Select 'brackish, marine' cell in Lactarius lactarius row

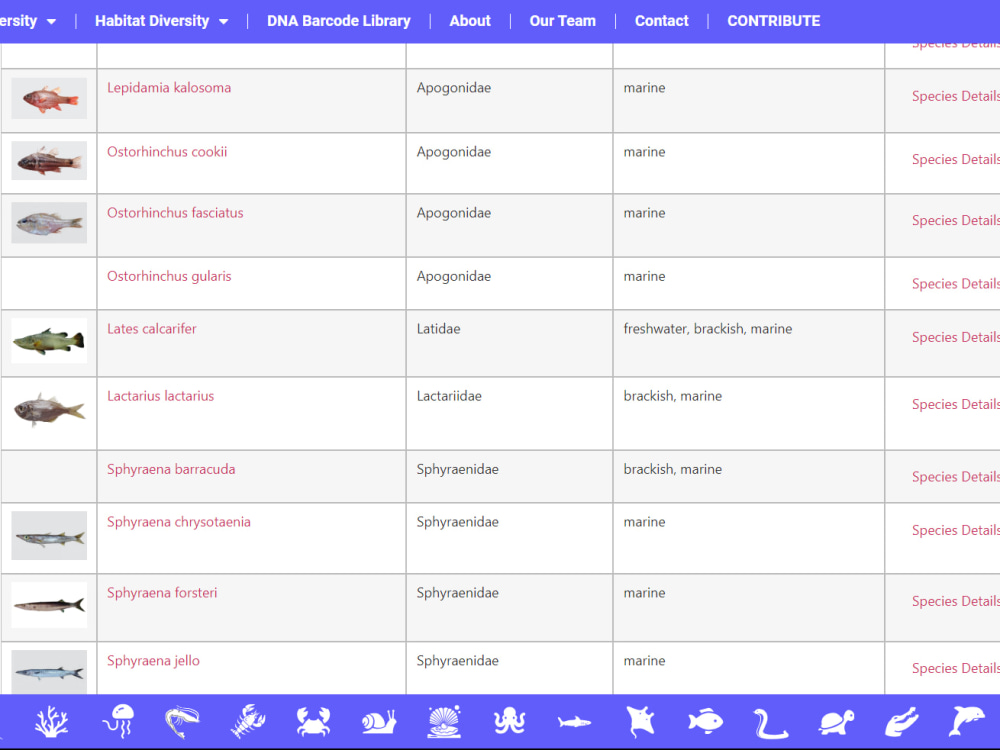point(748,413)
